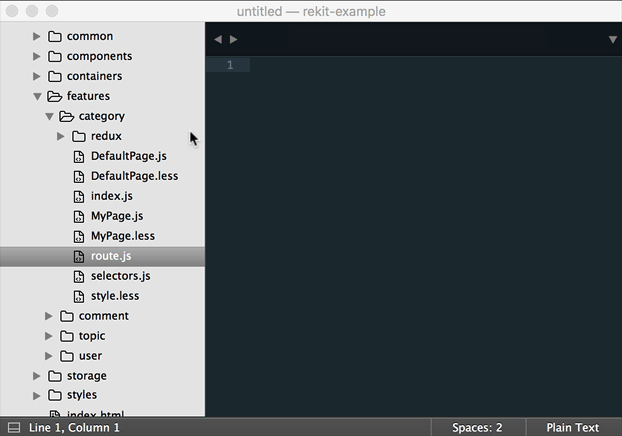Open DefaultPage.less file name

pos(134,176)
